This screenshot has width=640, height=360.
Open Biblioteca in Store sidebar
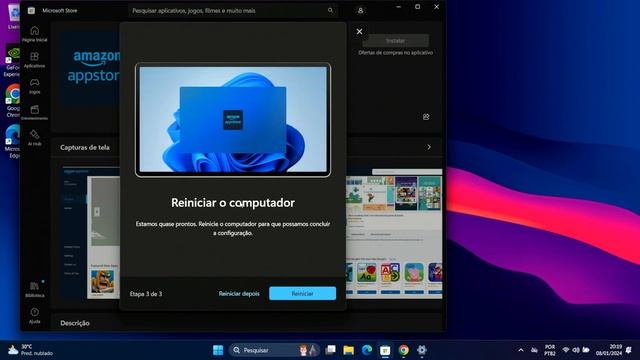[35, 289]
